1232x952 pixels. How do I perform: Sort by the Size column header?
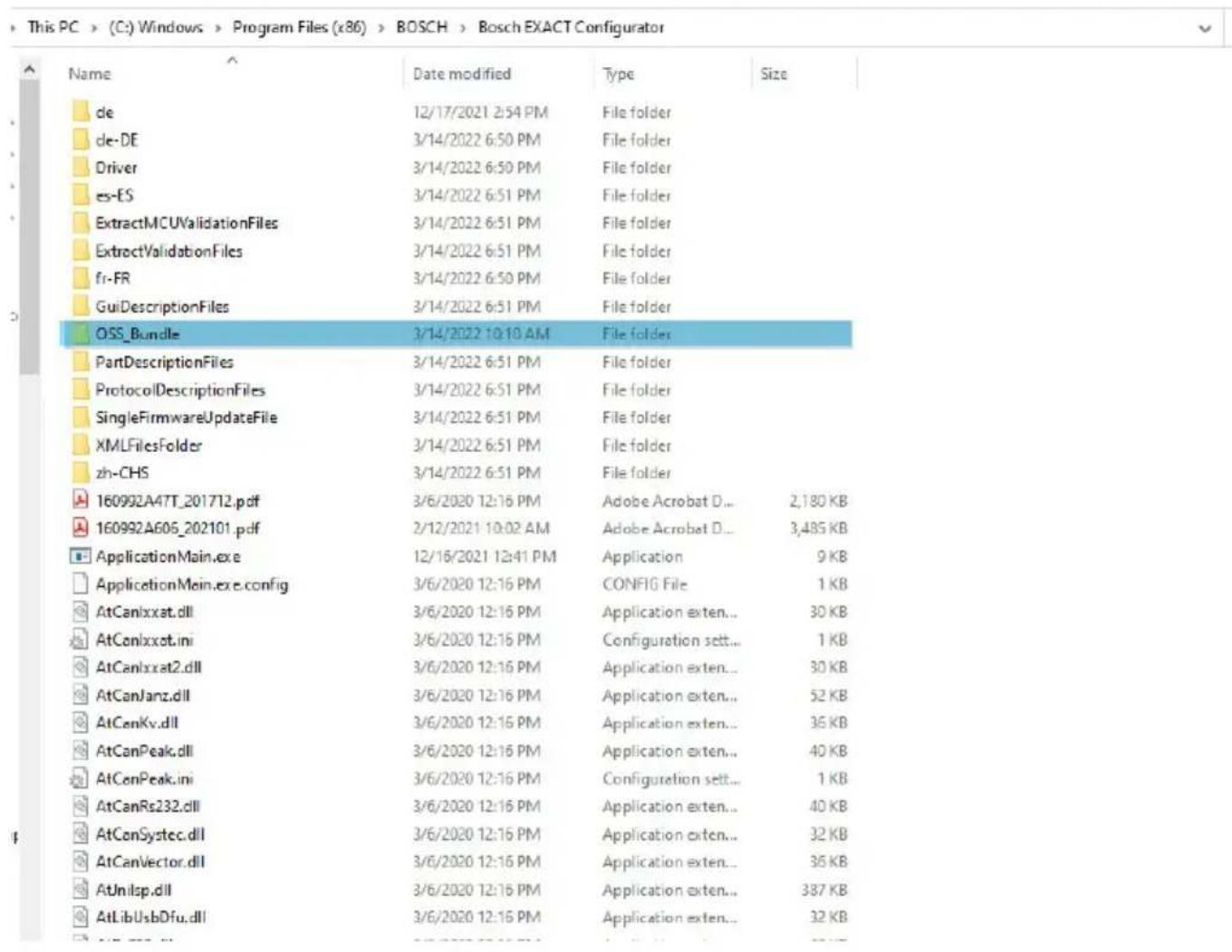774,74
